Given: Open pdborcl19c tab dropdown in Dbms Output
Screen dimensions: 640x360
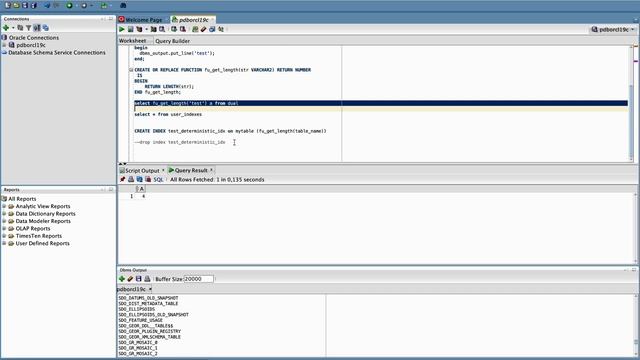Looking at the screenshot, I should tap(150, 289).
